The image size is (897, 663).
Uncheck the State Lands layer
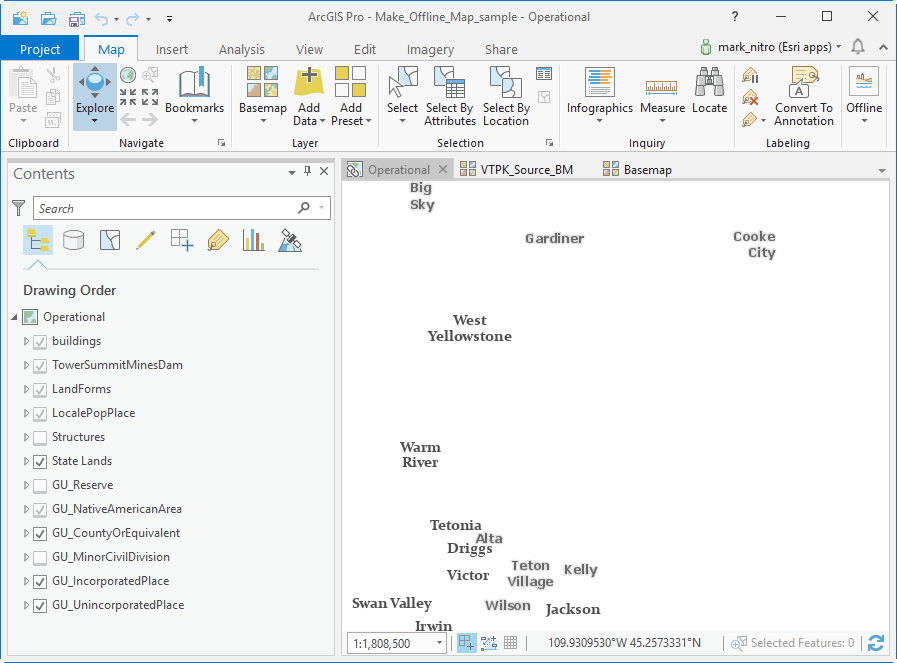[x=39, y=462]
